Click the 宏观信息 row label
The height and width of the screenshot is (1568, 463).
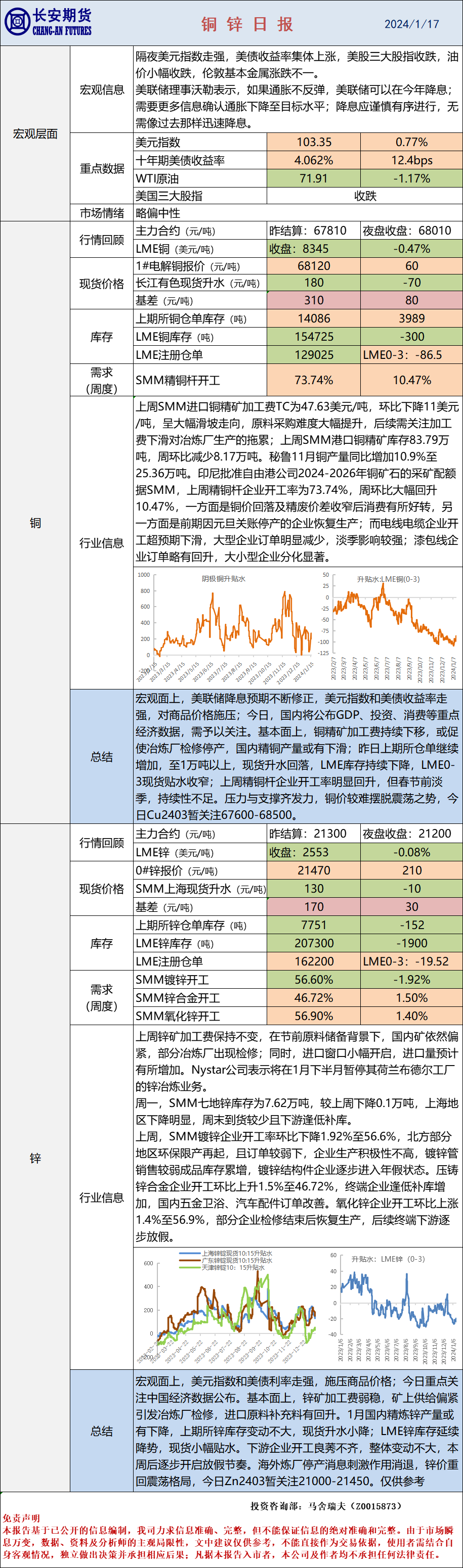coord(102,89)
